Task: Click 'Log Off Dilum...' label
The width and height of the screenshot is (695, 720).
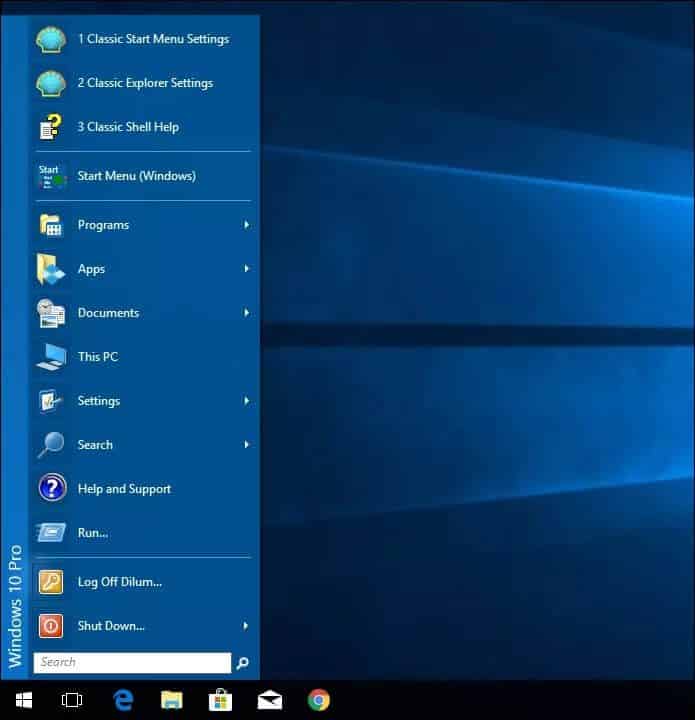Action: pos(120,582)
